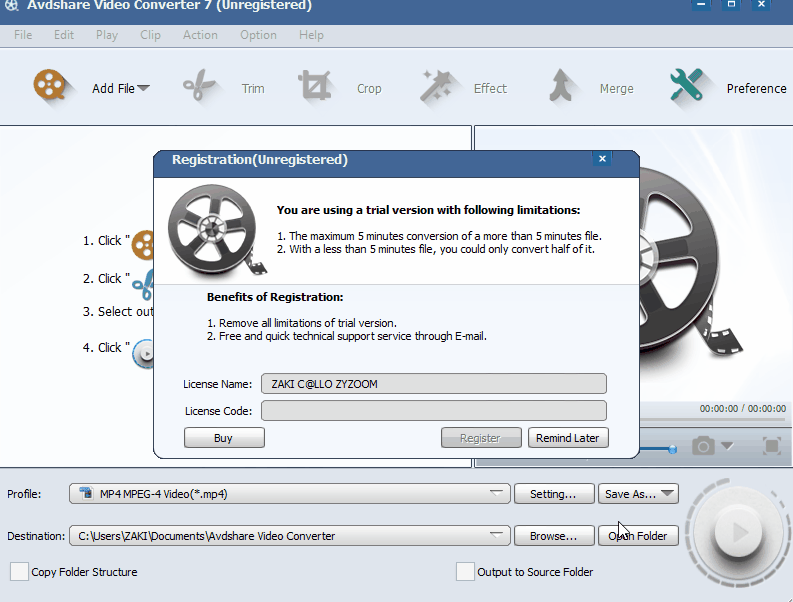
Task: Open the Play menu
Action: coord(107,35)
